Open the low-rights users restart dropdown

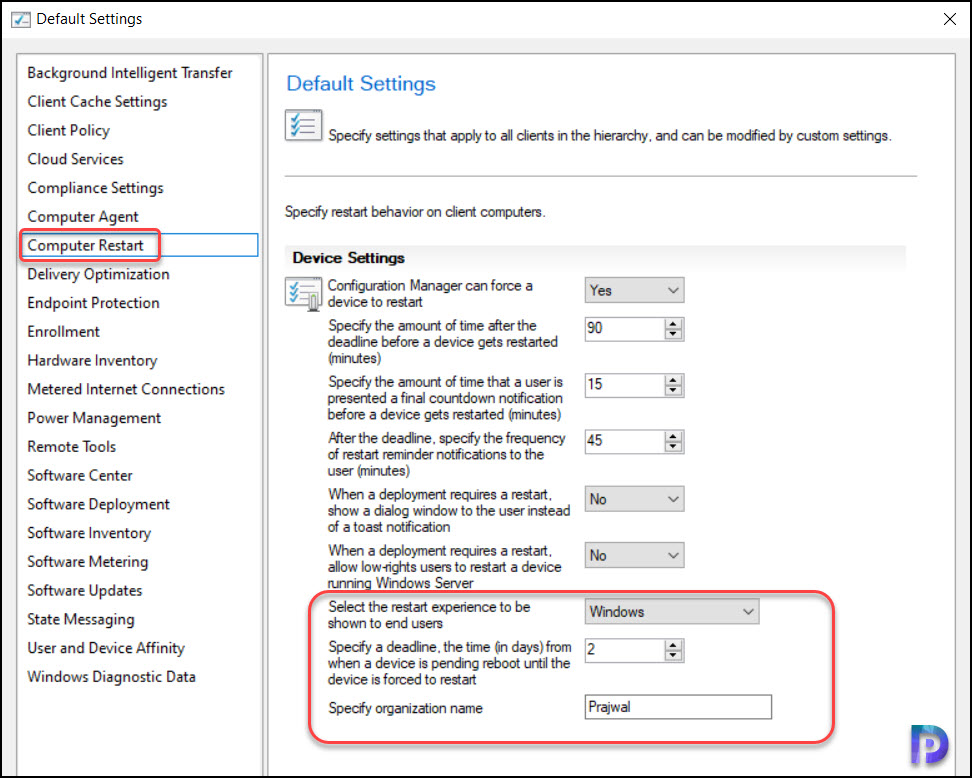point(634,555)
